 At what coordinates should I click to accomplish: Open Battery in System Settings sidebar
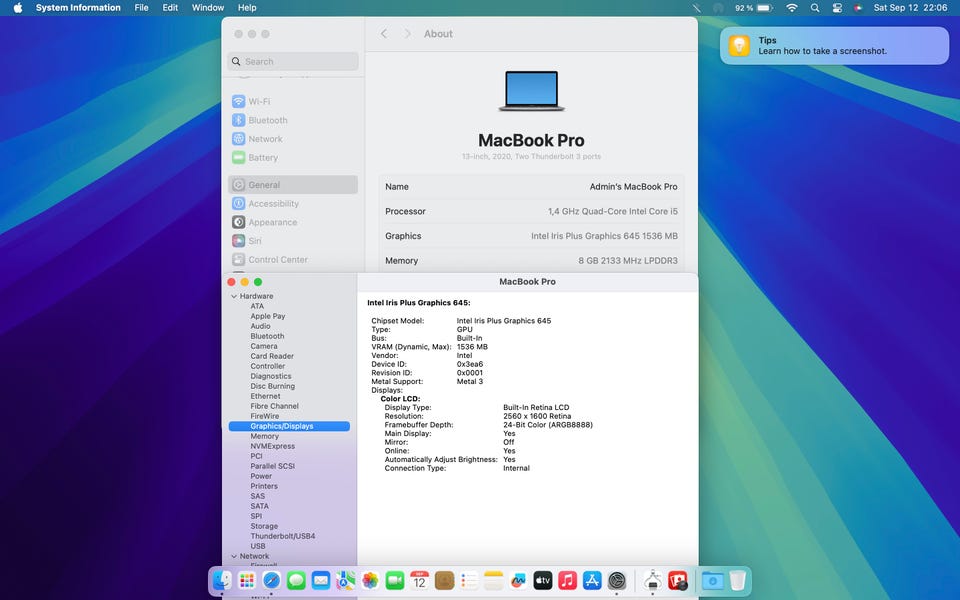click(293, 157)
